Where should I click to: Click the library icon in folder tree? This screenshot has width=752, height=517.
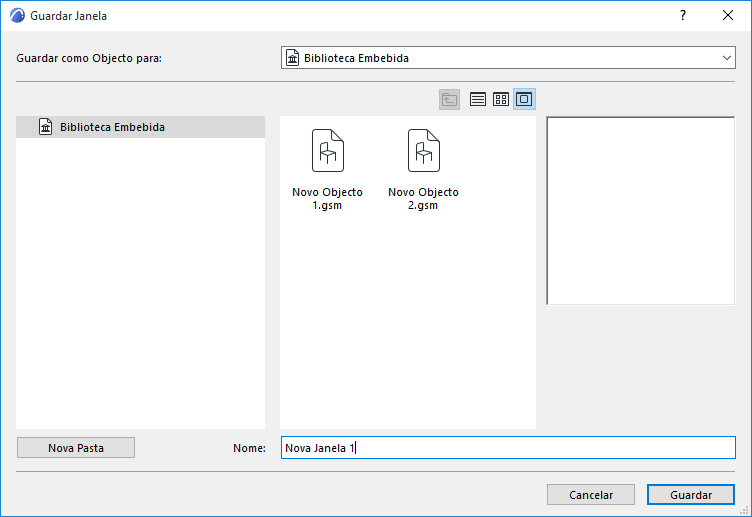46,127
